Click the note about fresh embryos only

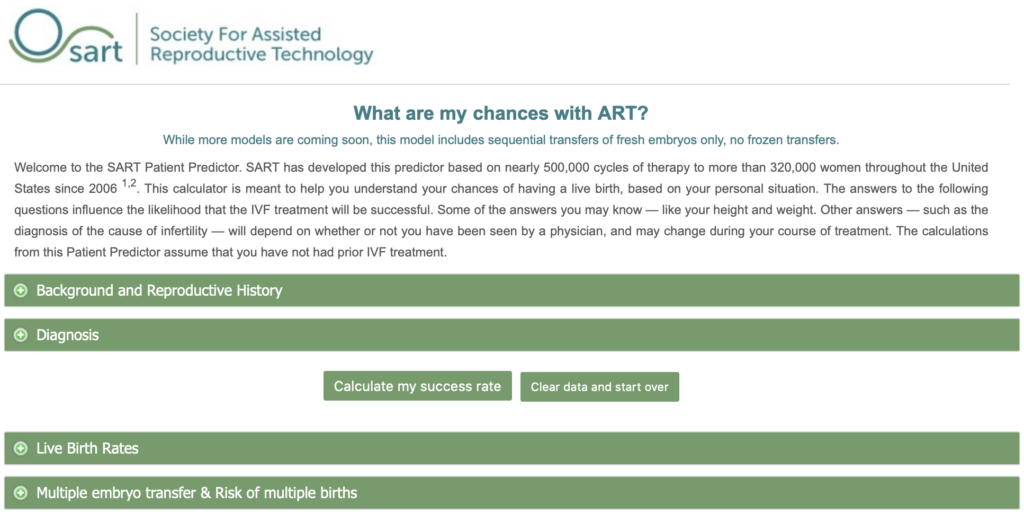(x=501, y=140)
